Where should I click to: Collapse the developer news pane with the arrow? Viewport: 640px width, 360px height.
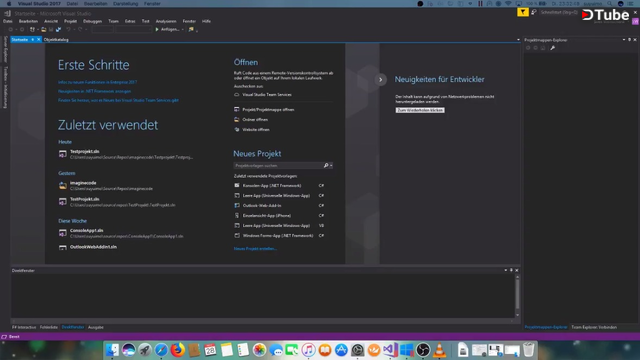[x=380, y=80]
